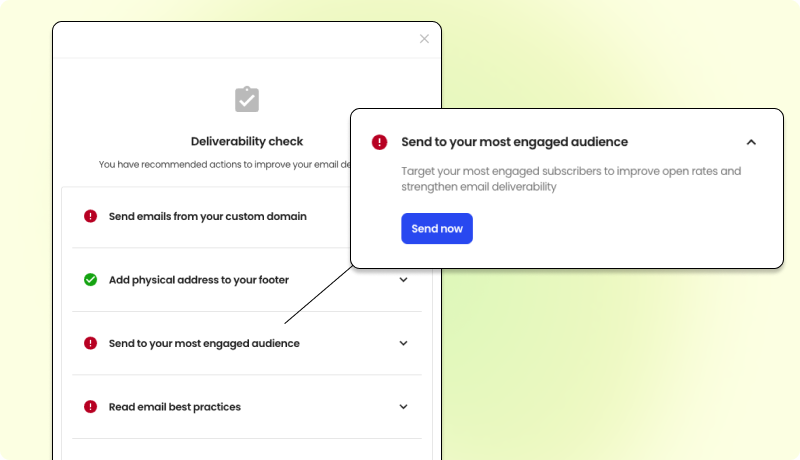Collapse the expanded engaged audience card
The height and width of the screenshot is (460, 800).
(751, 142)
